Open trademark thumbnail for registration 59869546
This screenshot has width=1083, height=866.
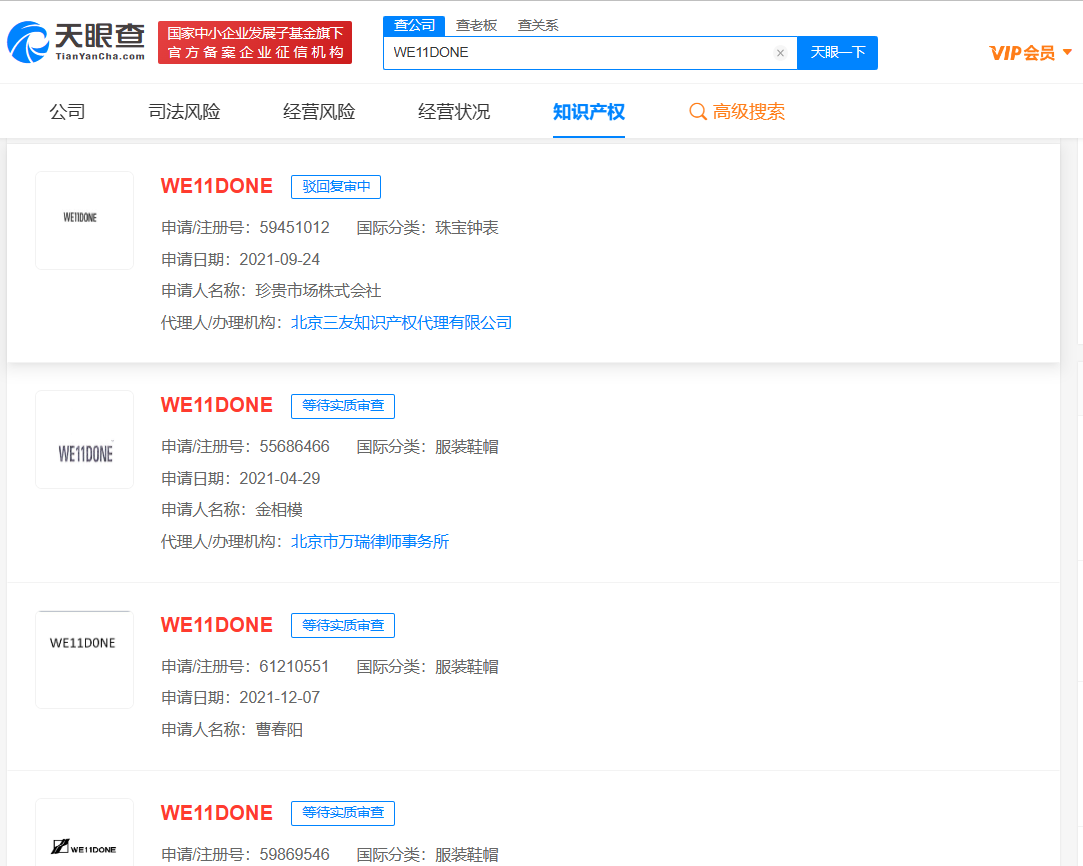84,832
